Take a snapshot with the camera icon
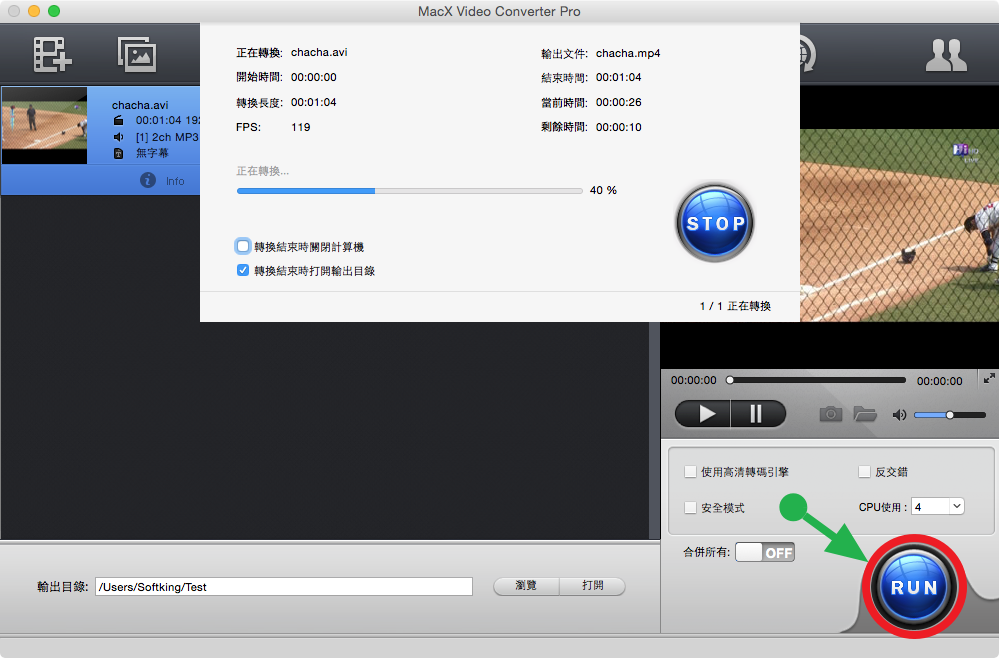The width and height of the screenshot is (999, 658). point(830,414)
